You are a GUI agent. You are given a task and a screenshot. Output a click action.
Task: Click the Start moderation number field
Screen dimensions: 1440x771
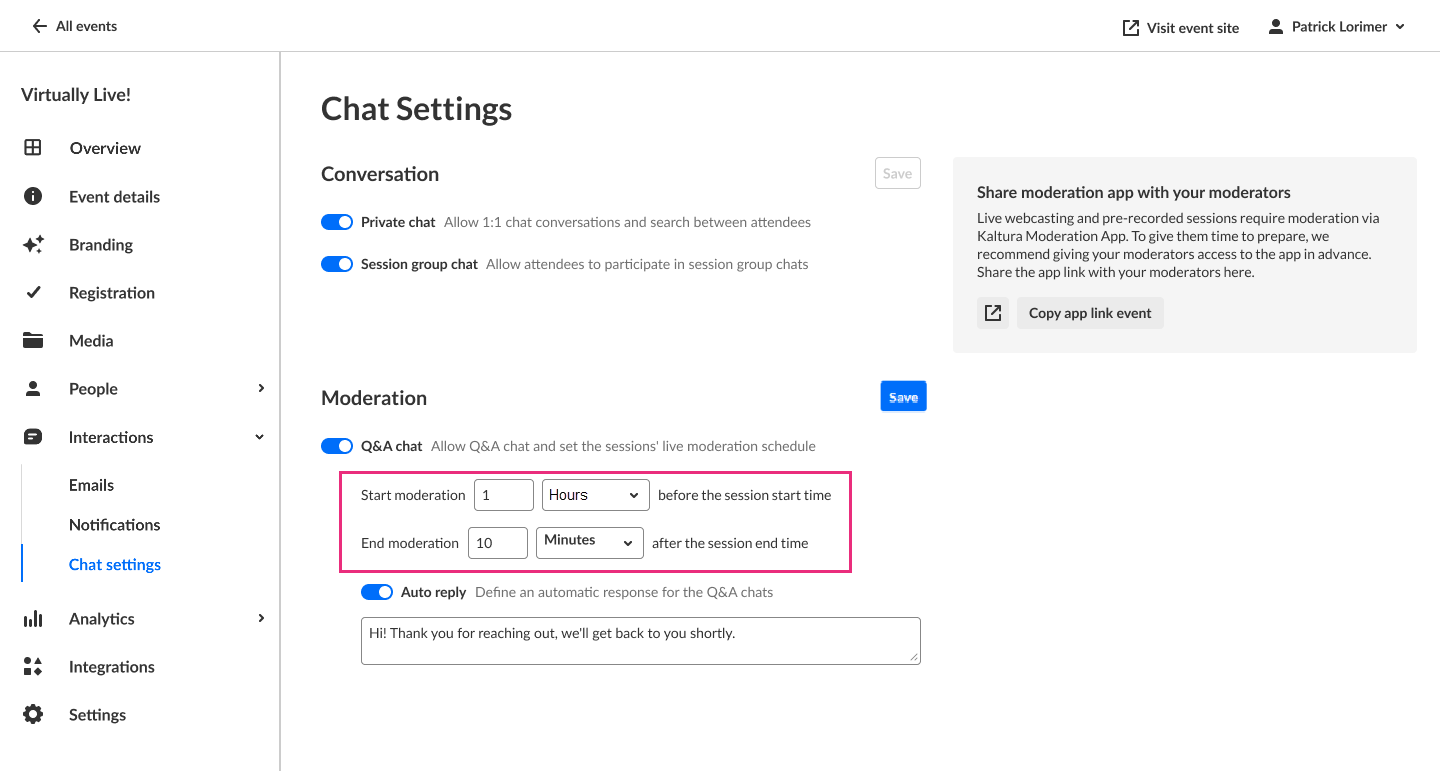click(x=503, y=495)
